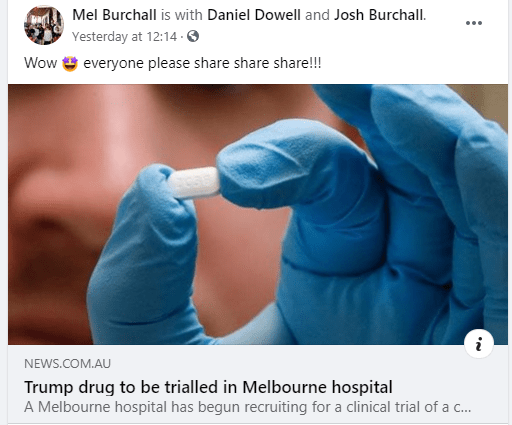Click the word 'Wow' in post

coord(40,63)
